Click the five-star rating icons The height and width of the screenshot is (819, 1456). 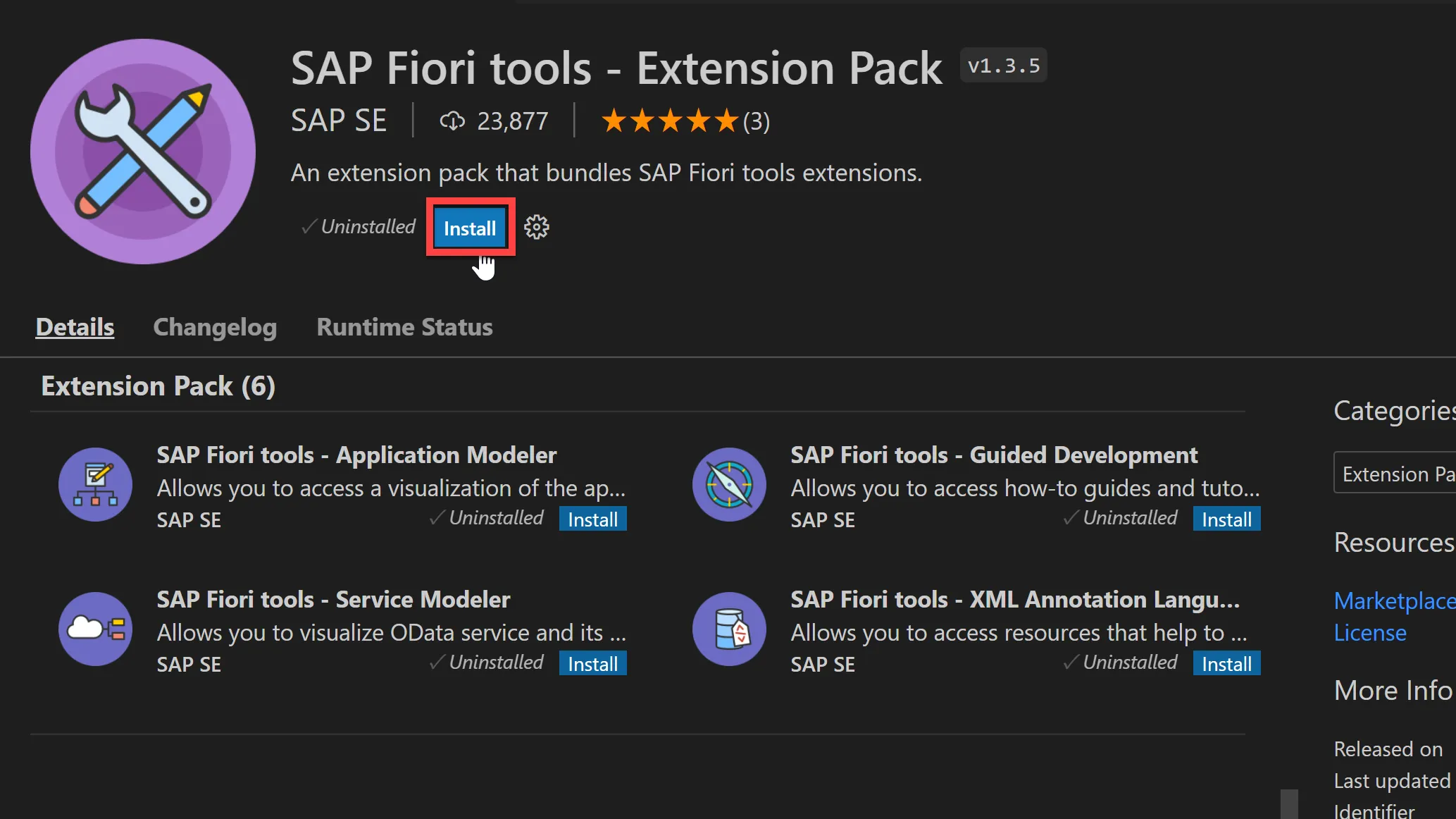click(670, 121)
